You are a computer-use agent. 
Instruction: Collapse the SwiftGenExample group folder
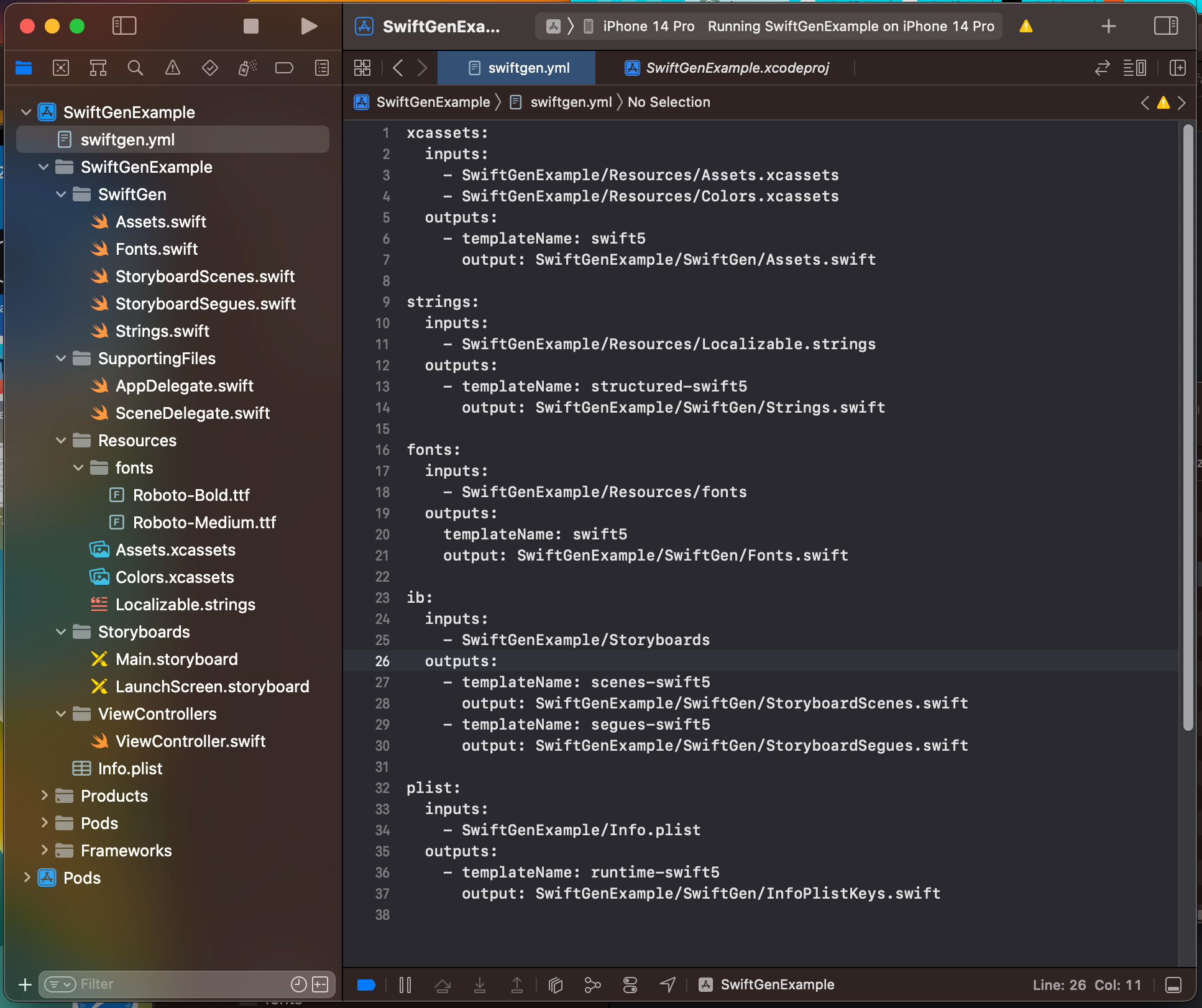[x=44, y=167]
